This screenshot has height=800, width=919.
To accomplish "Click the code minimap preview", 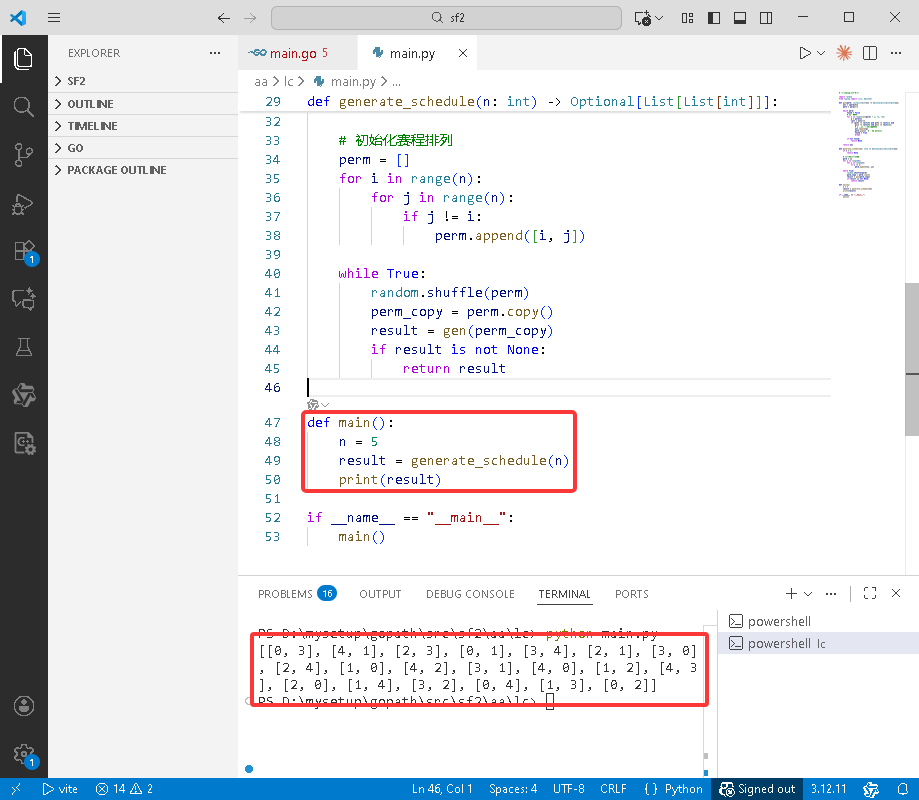I will 869,144.
